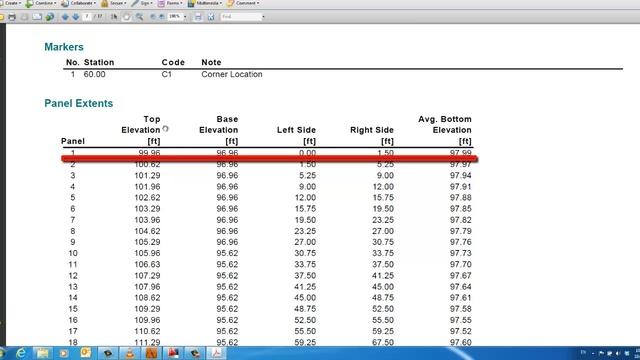Screen dimensions: 640x360
Task: Click the 'Base Elevation' column header
Action: 218,124
